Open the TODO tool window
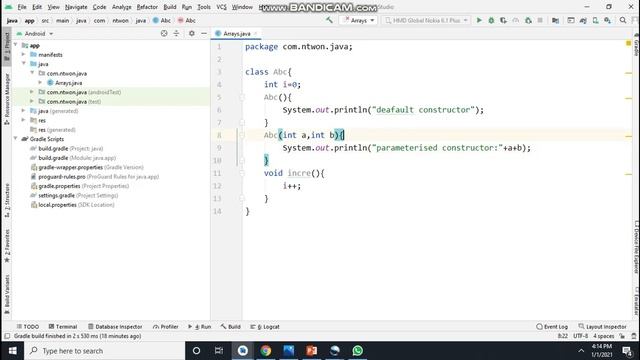This screenshot has width=640, height=360. 28,327
